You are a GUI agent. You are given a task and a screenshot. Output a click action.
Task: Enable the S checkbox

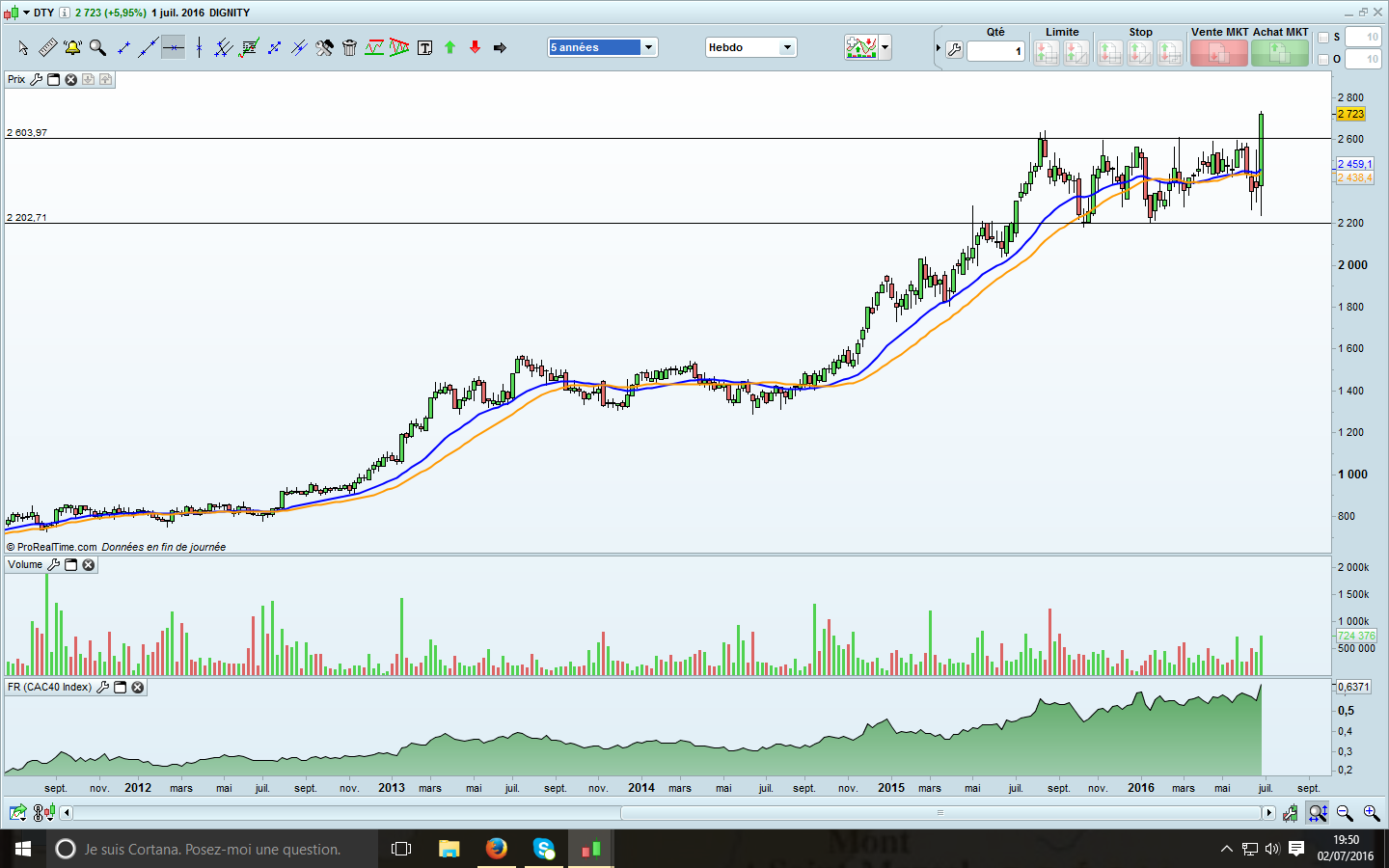coord(1323,38)
